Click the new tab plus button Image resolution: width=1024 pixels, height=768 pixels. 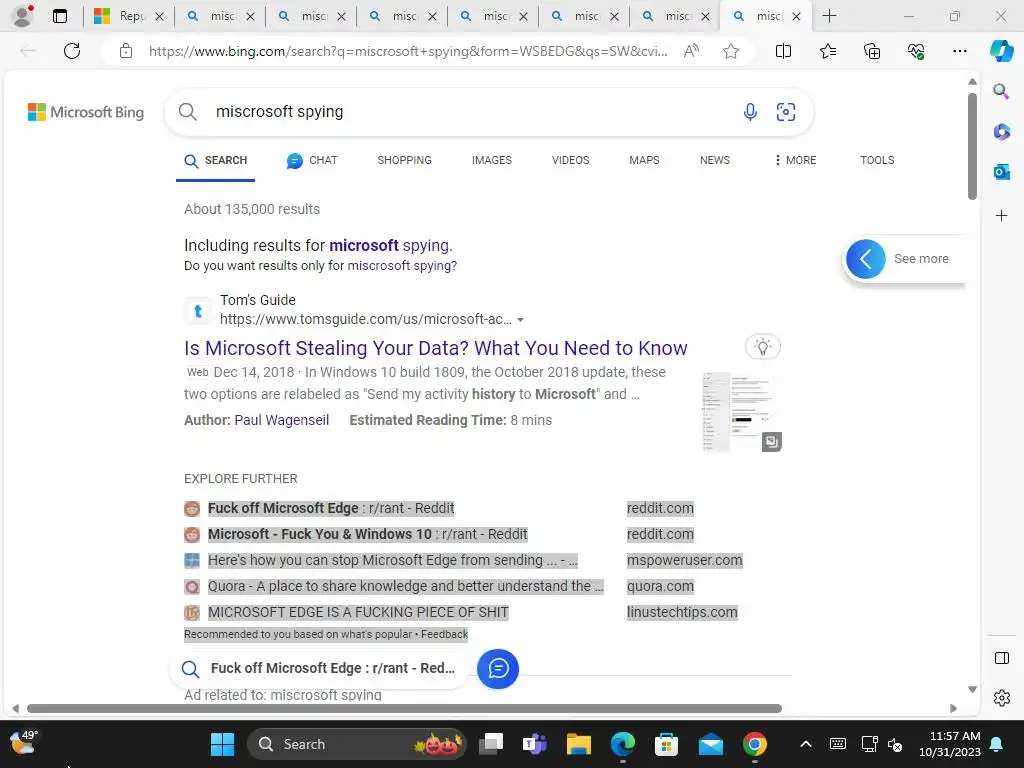coord(829,16)
